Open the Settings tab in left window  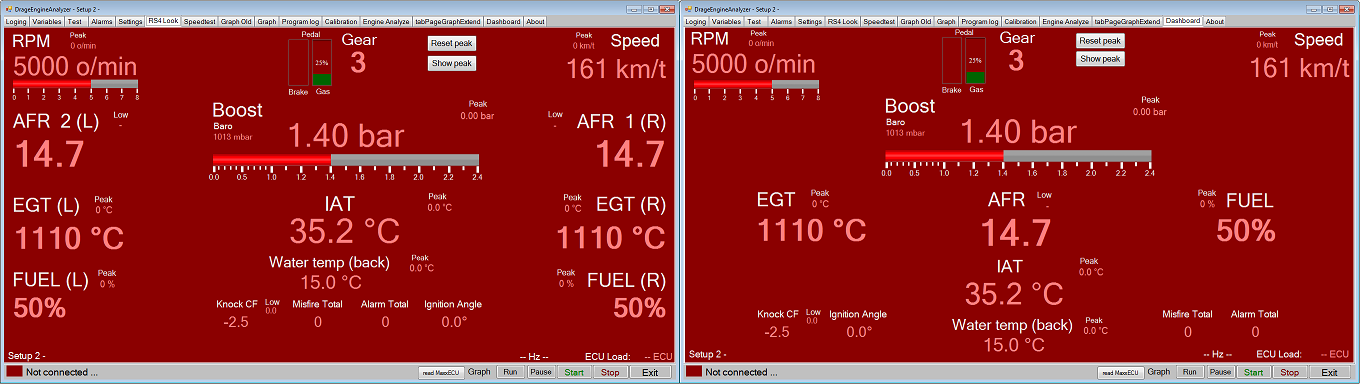[x=130, y=21]
